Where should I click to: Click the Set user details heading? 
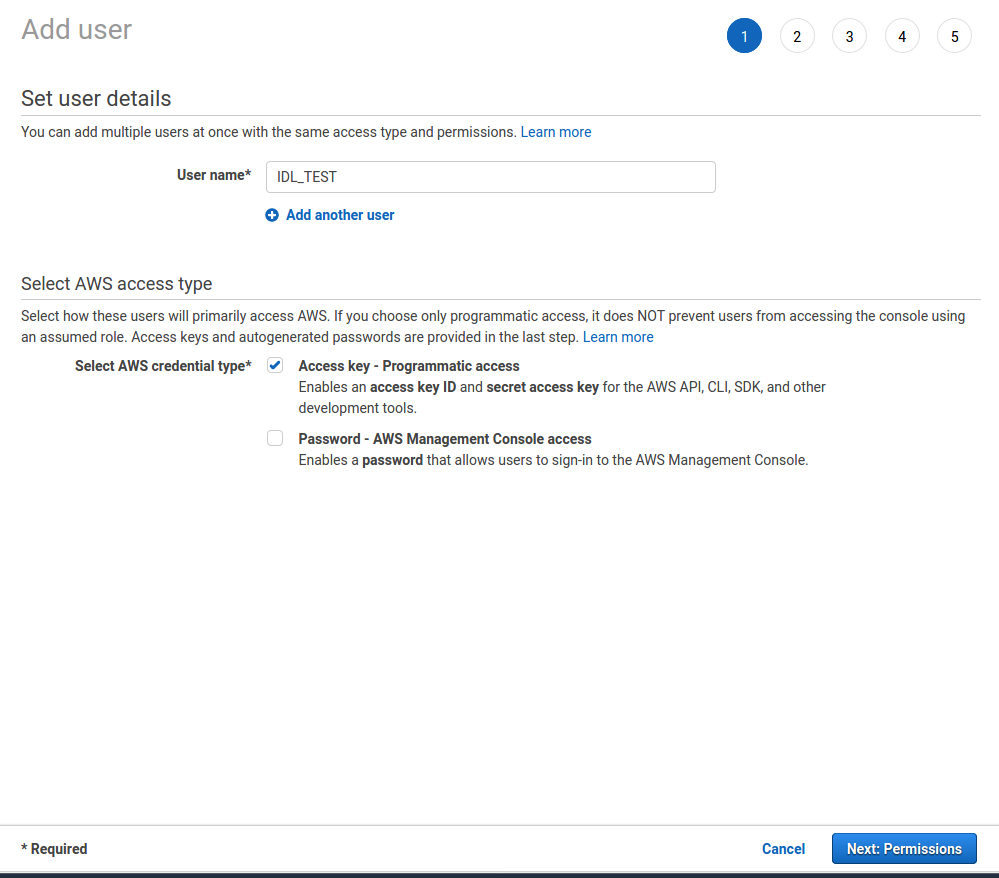96,99
